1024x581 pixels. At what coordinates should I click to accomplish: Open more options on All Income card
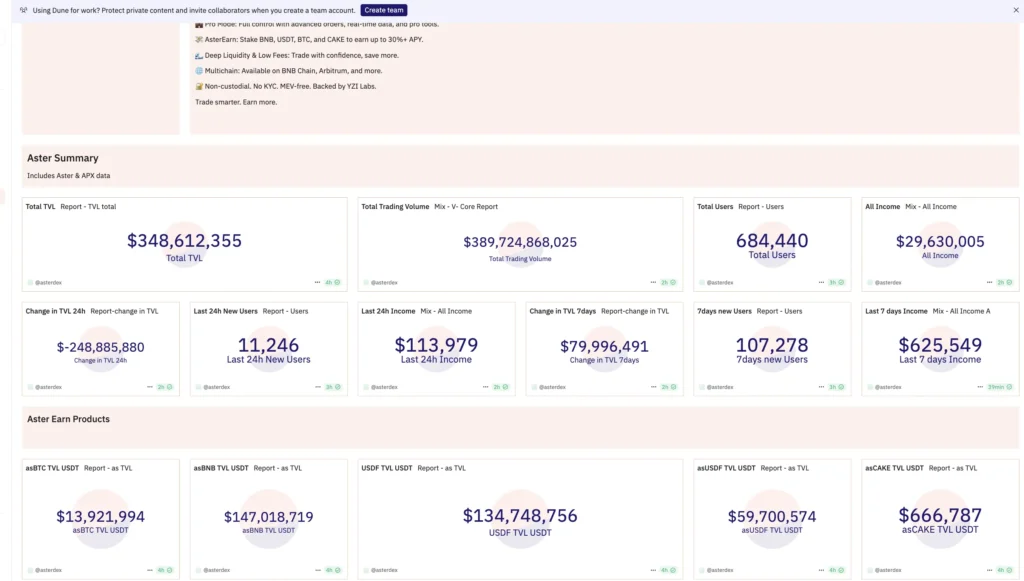coord(989,283)
